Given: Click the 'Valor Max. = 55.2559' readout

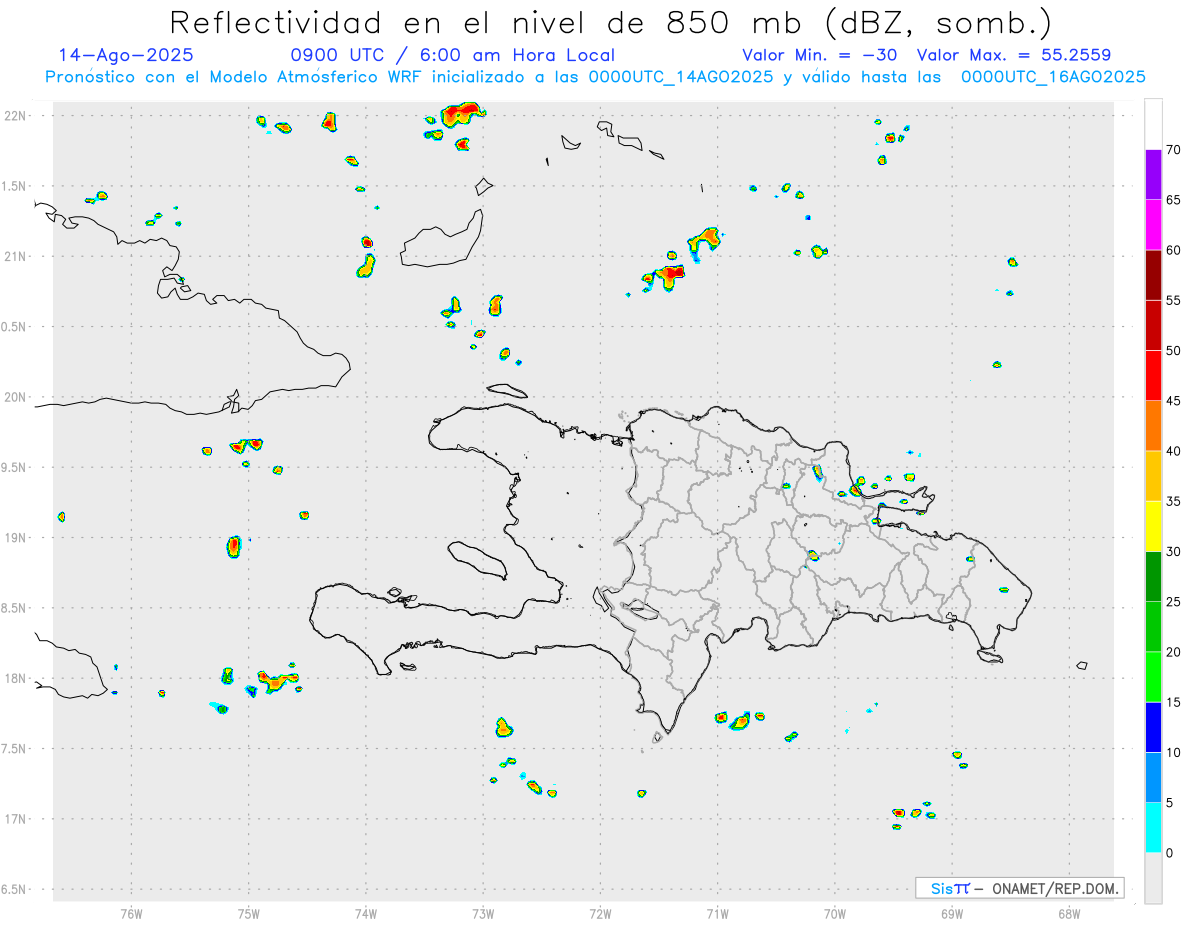Looking at the screenshot, I should click(1014, 55).
